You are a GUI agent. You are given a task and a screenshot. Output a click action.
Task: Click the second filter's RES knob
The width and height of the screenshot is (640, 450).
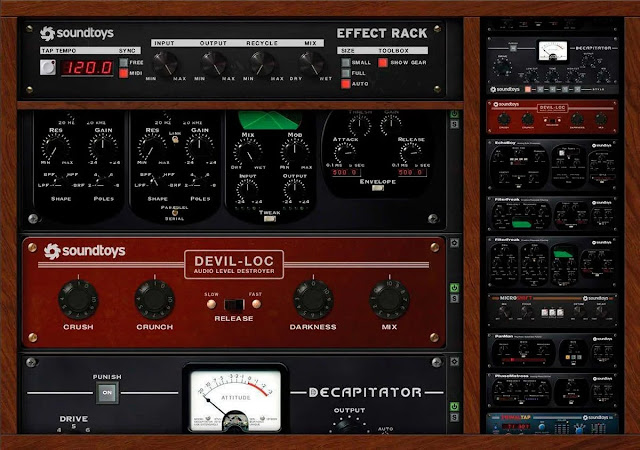[152, 148]
